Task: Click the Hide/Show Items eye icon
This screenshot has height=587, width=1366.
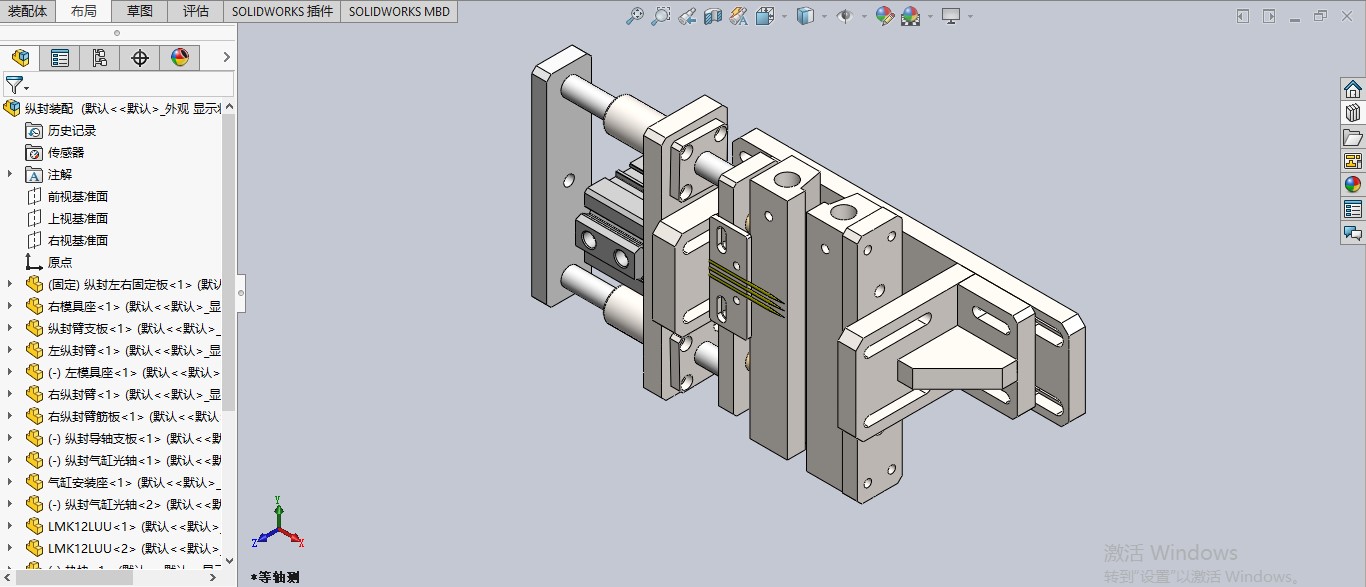Action: click(x=845, y=16)
